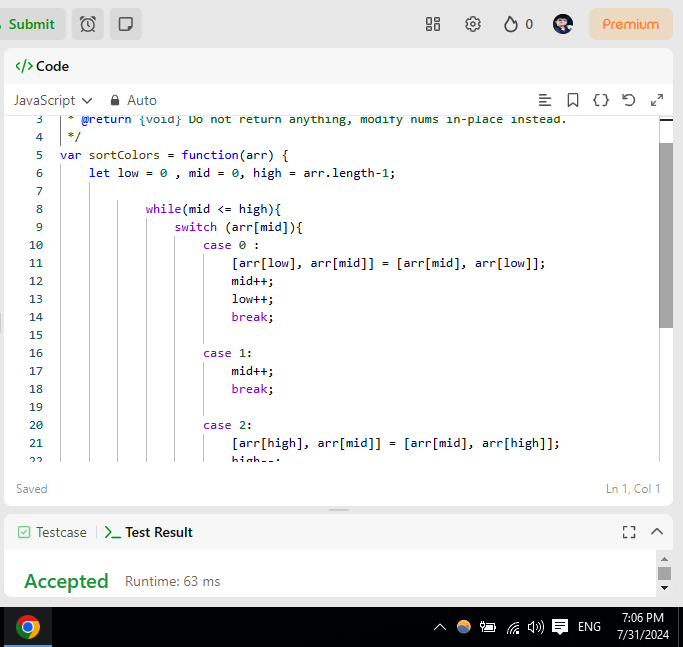The width and height of the screenshot is (683, 647).
Task: Click the Code panel tab
Action: click(x=42, y=66)
